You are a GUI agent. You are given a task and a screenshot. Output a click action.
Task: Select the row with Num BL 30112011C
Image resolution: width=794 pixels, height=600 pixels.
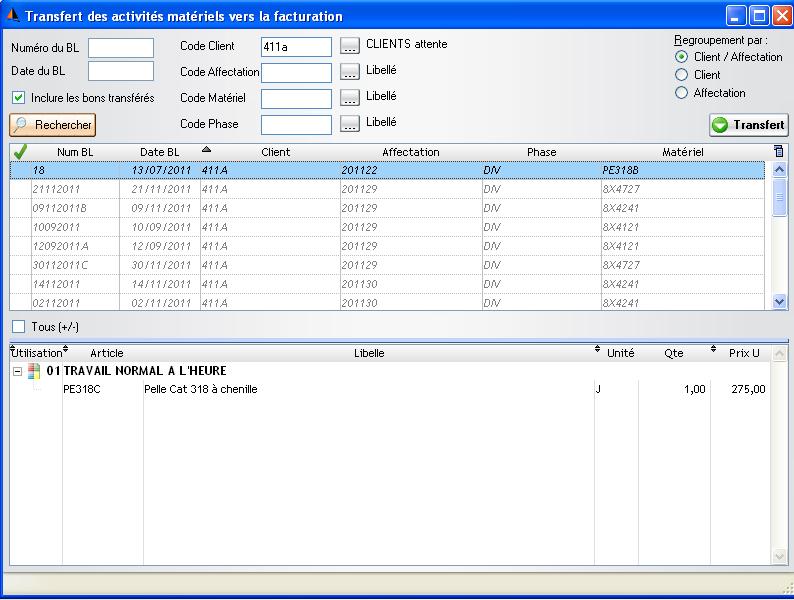[x=387, y=265]
